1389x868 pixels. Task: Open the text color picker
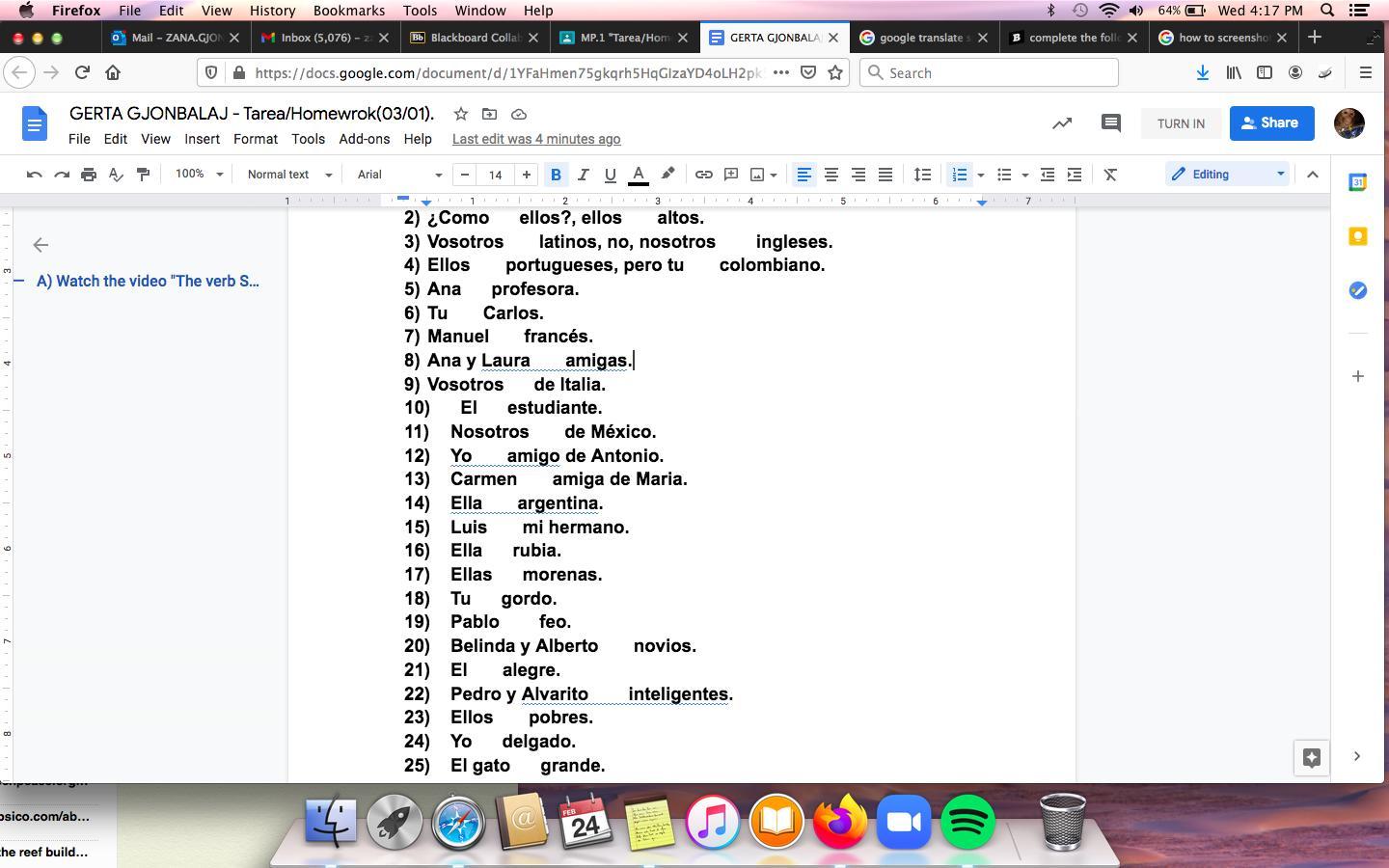(x=638, y=175)
